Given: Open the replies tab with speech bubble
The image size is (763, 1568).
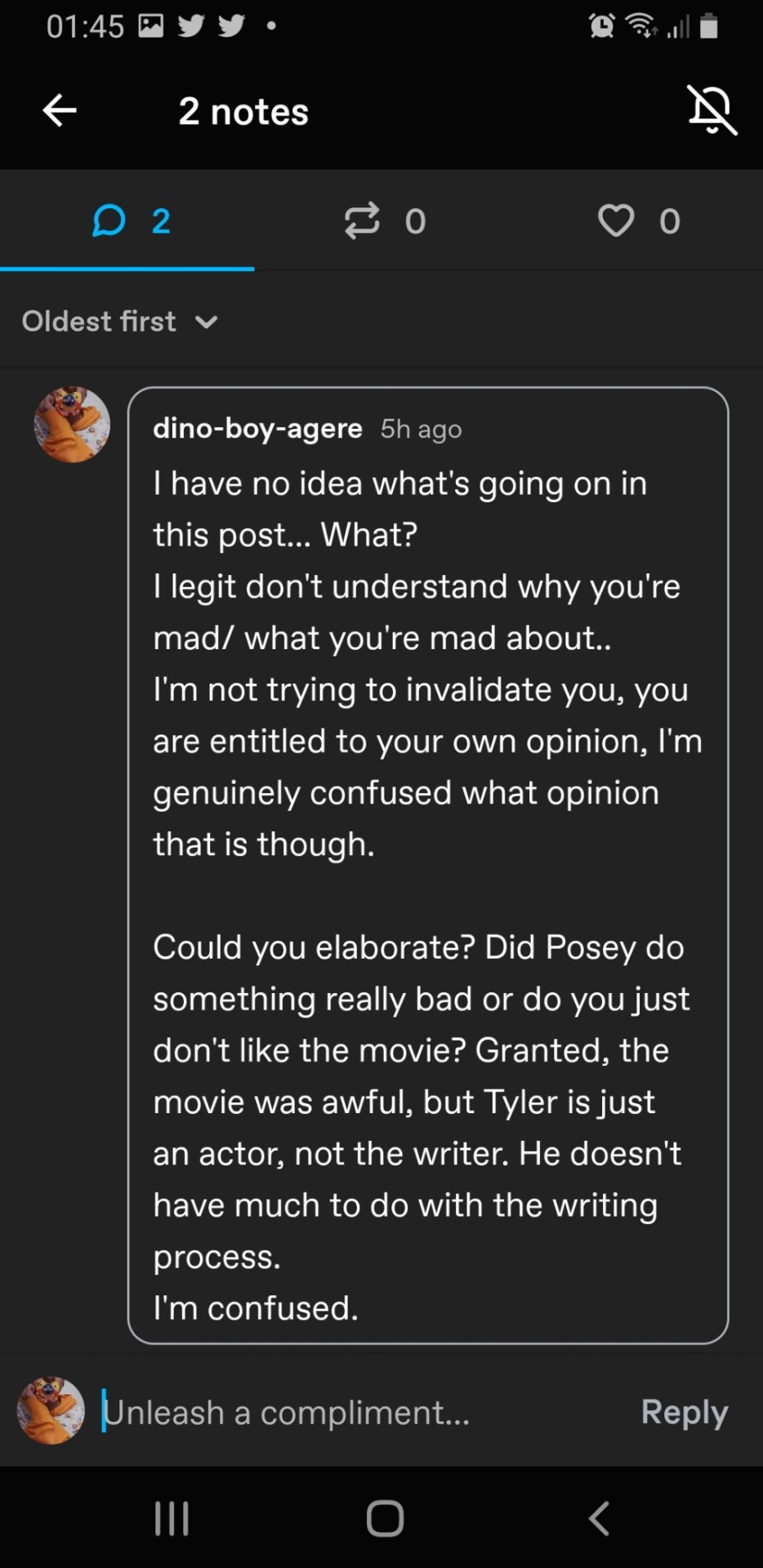Looking at the screenshot, I should [x=128, y=220].
